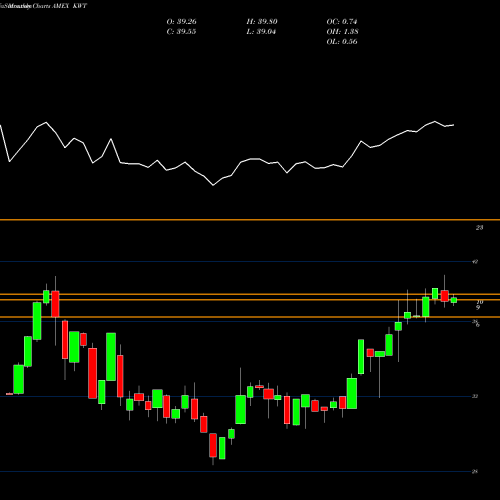Image resolution: width=500 pixels, height=500 pixels.
Task: Click the 'H: 39.80' high price value
Action: point(262,22)
